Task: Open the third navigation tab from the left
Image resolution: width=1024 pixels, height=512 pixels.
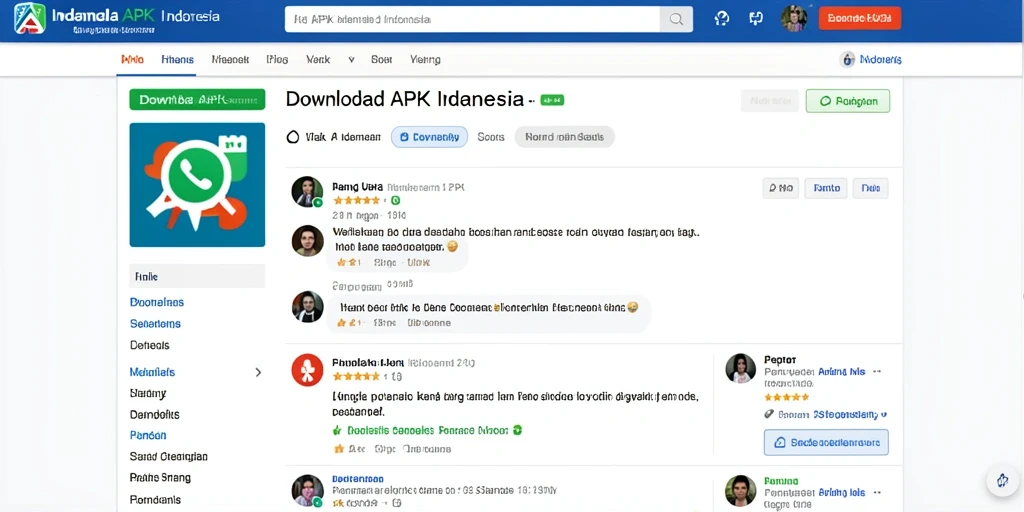Action: [x=231, y=59]
